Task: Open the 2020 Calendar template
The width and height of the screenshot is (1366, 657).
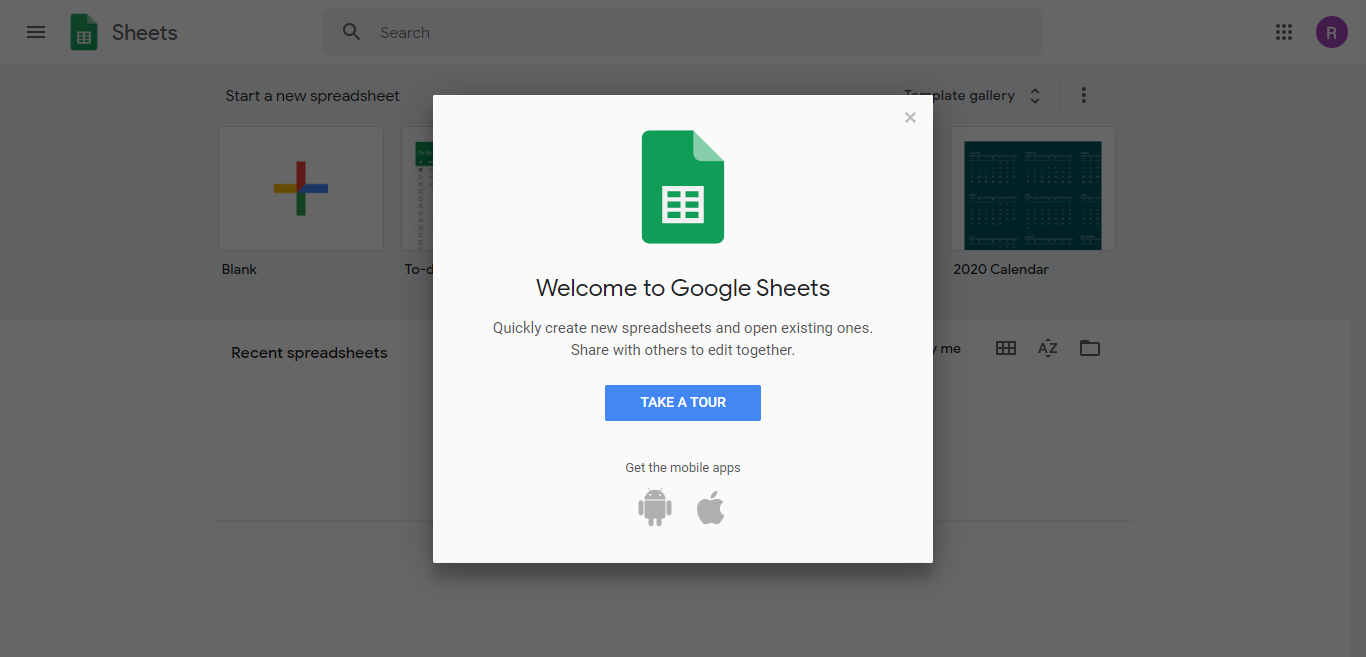Action: coord(1033,188)
